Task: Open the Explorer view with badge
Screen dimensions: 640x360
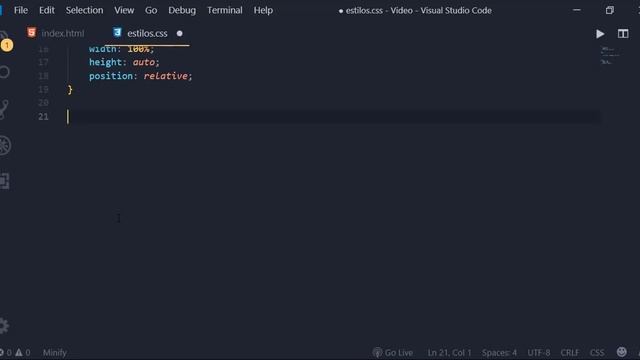Action: click(5, 41)
